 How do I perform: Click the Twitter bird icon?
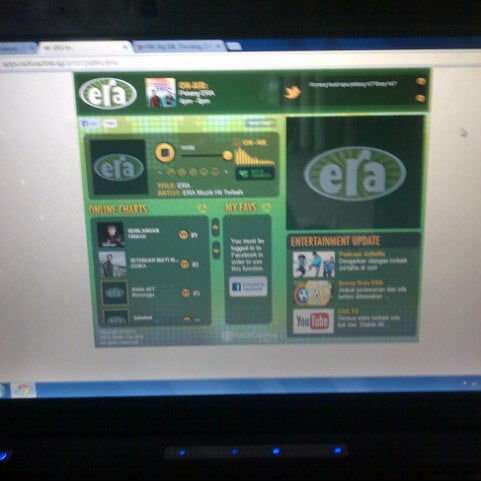[292, 92]
